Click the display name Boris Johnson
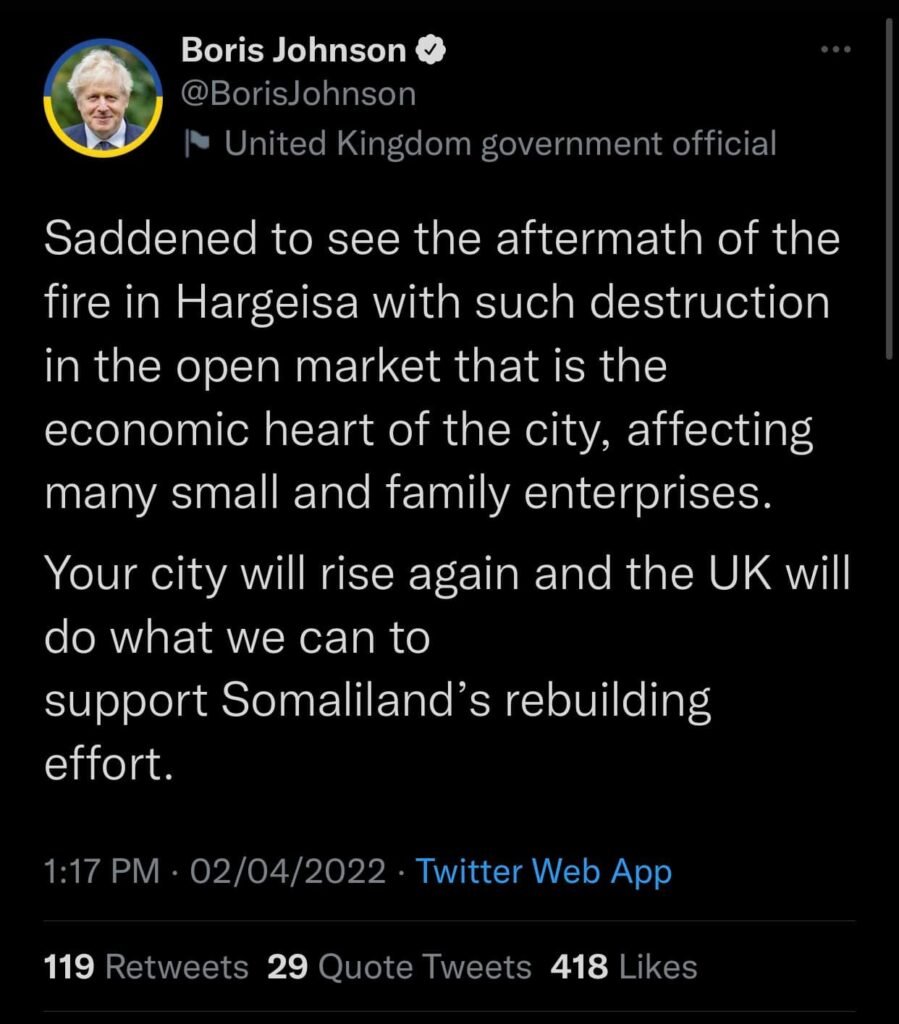Image resolution: width=899 pixels, height=1024 pixels. [x=294, y=49]
